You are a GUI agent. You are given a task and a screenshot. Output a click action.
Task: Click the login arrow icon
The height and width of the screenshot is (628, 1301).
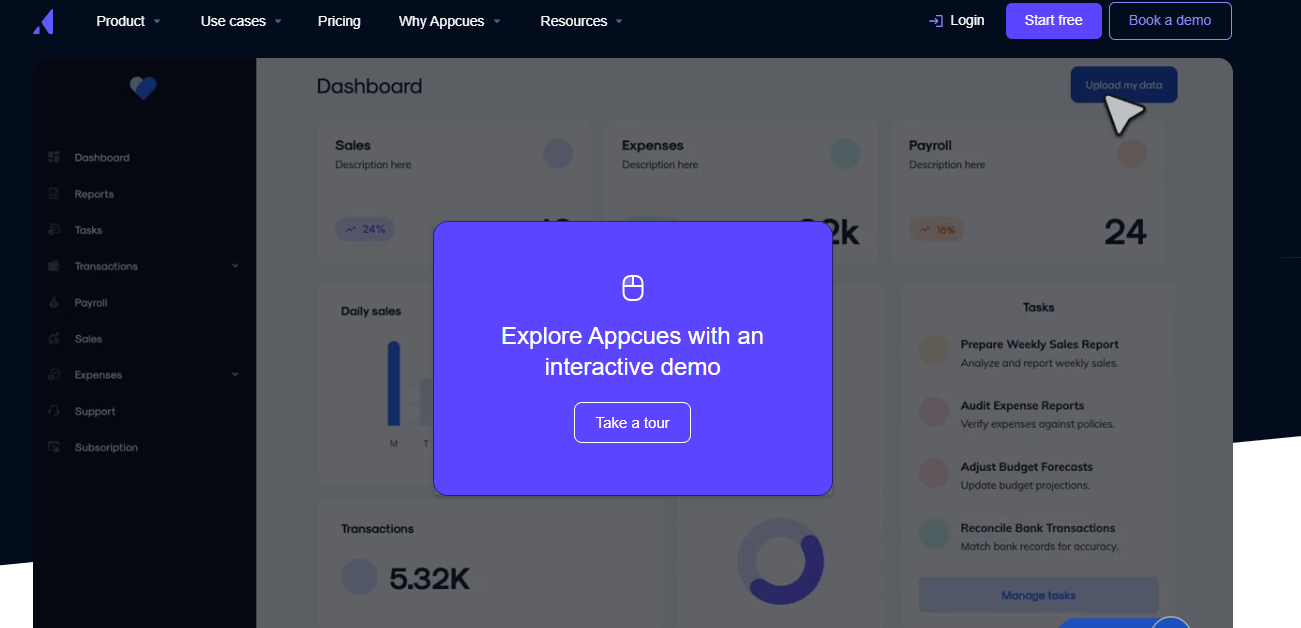click(x=936, y=21)
